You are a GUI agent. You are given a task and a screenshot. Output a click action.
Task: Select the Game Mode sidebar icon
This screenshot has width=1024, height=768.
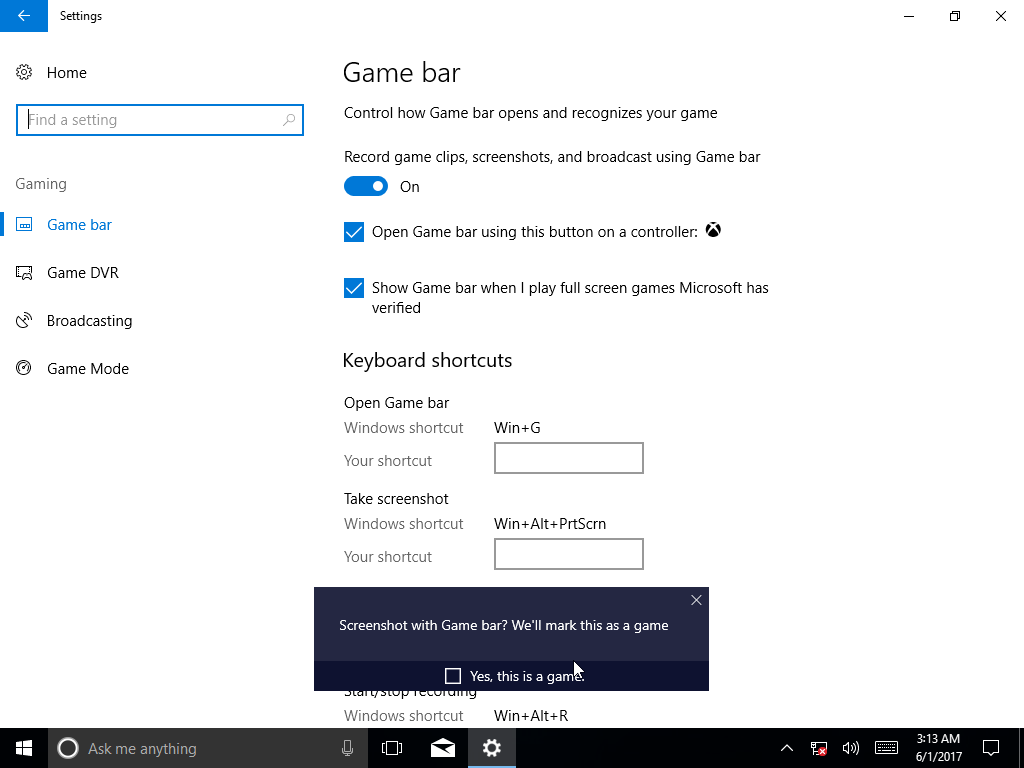[24, 368]
